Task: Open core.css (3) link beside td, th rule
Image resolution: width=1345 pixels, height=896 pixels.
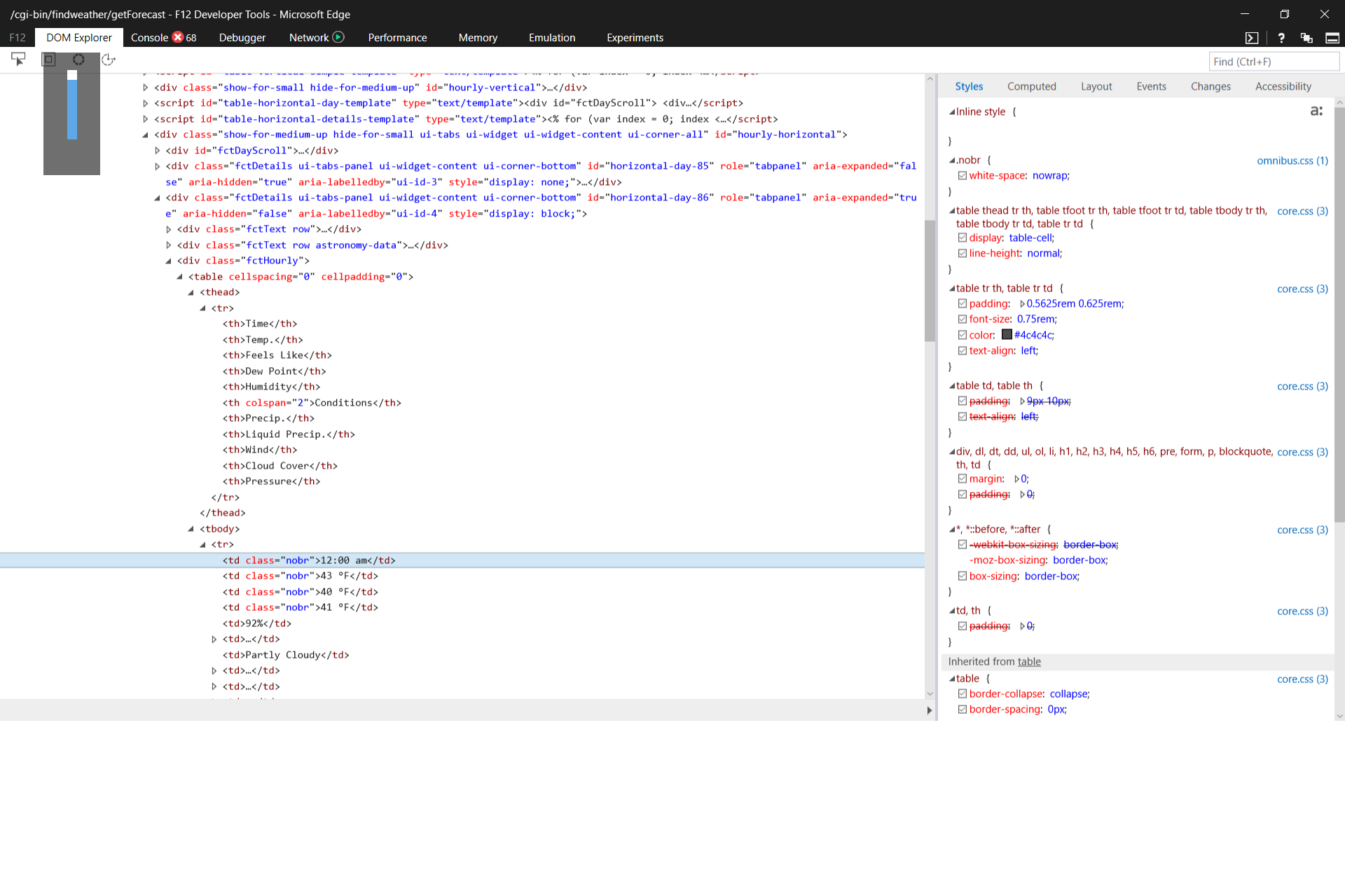Action: pos(1302,611)
